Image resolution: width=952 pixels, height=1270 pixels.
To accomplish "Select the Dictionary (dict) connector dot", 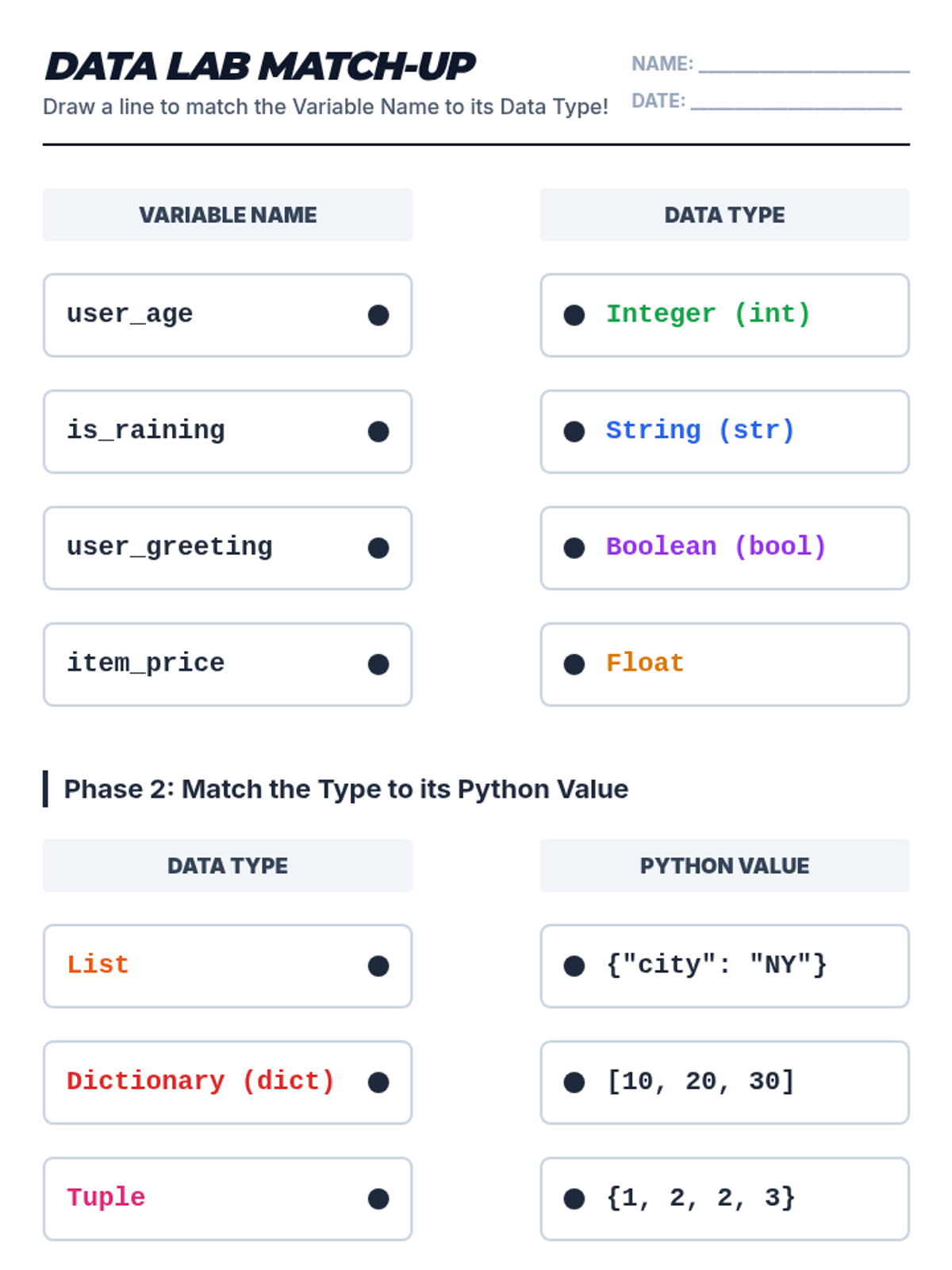I will pos(378,1083).
